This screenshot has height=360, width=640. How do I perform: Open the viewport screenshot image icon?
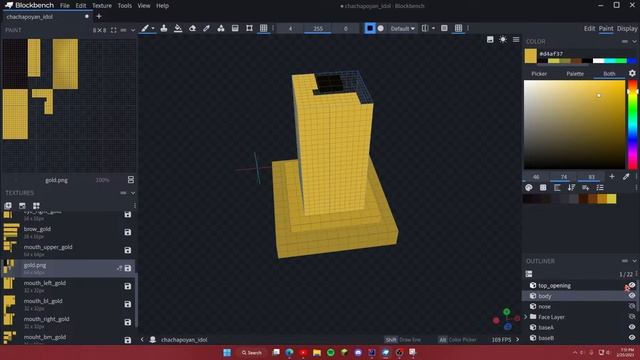click(490, 39)
